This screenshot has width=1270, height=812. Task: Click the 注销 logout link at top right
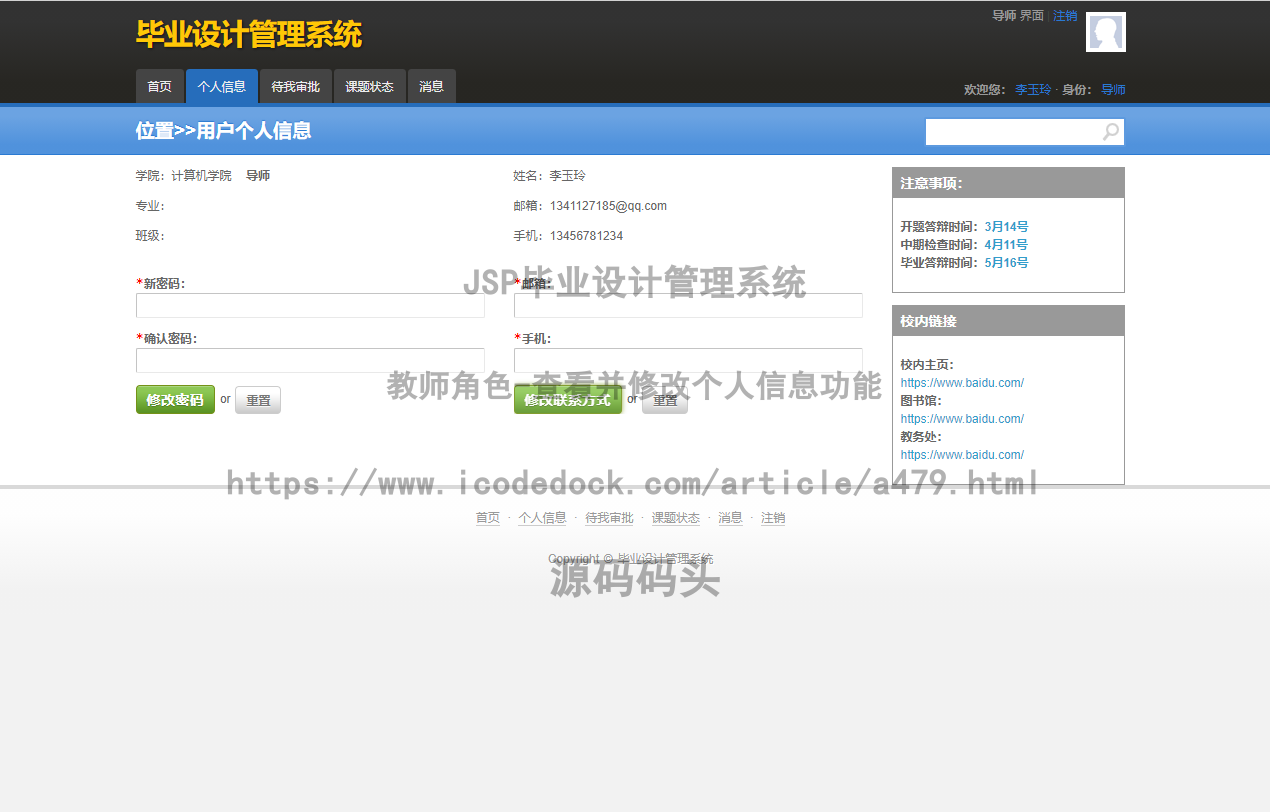tap(1065, 15)
